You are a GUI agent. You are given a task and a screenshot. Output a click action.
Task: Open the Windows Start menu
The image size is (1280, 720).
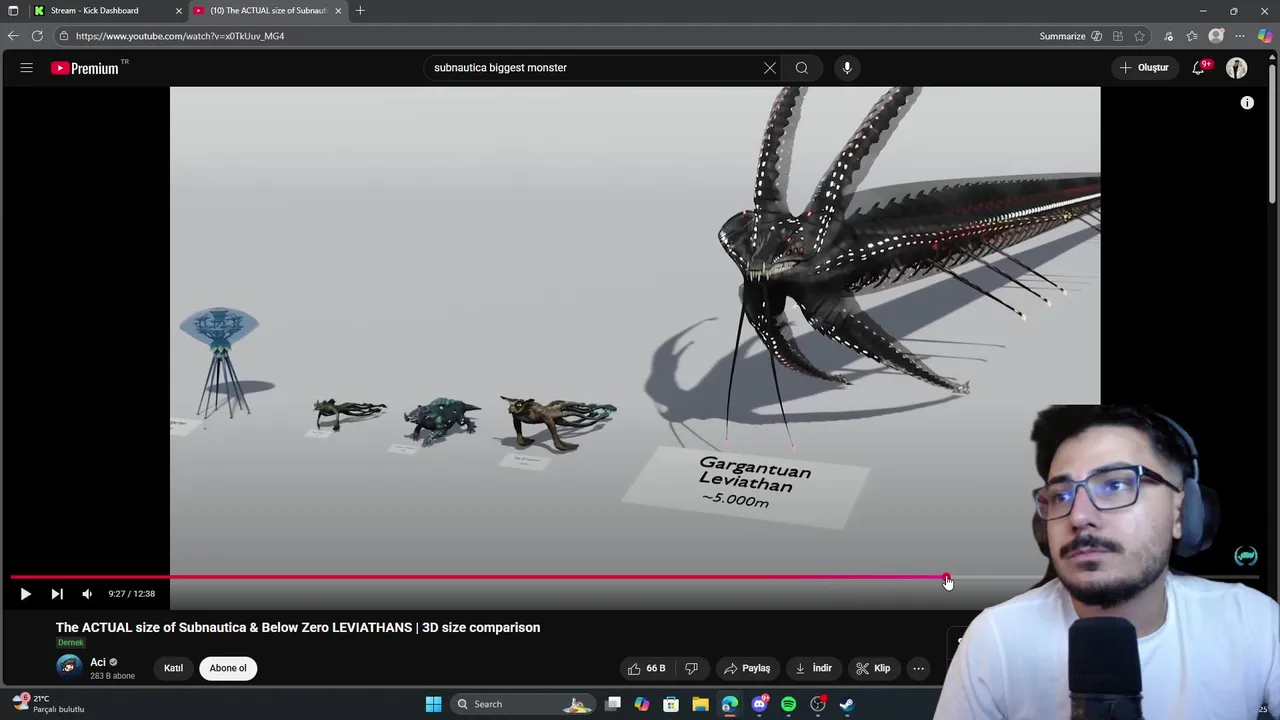click(x=433, y=704)
